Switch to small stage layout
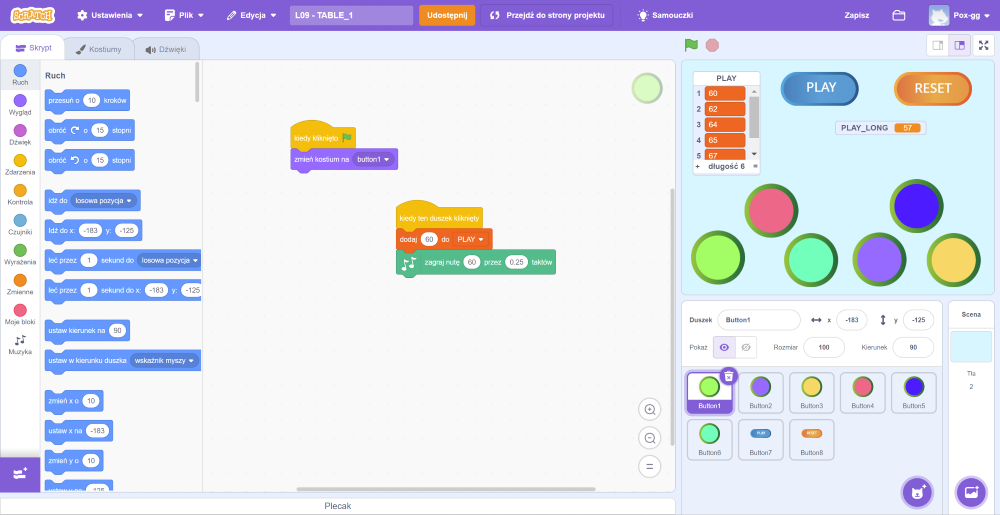Screen dimensions: 1000x515 pyautogui.click(x=938, y=45)
